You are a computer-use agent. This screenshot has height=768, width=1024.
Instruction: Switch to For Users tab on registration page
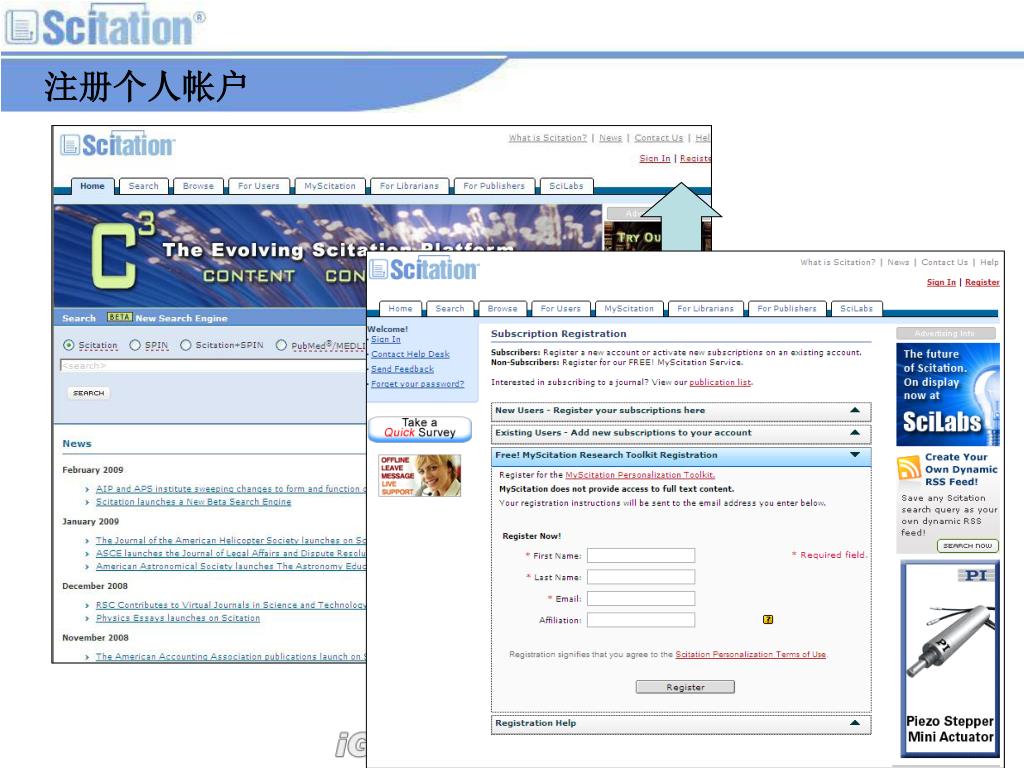560,308
